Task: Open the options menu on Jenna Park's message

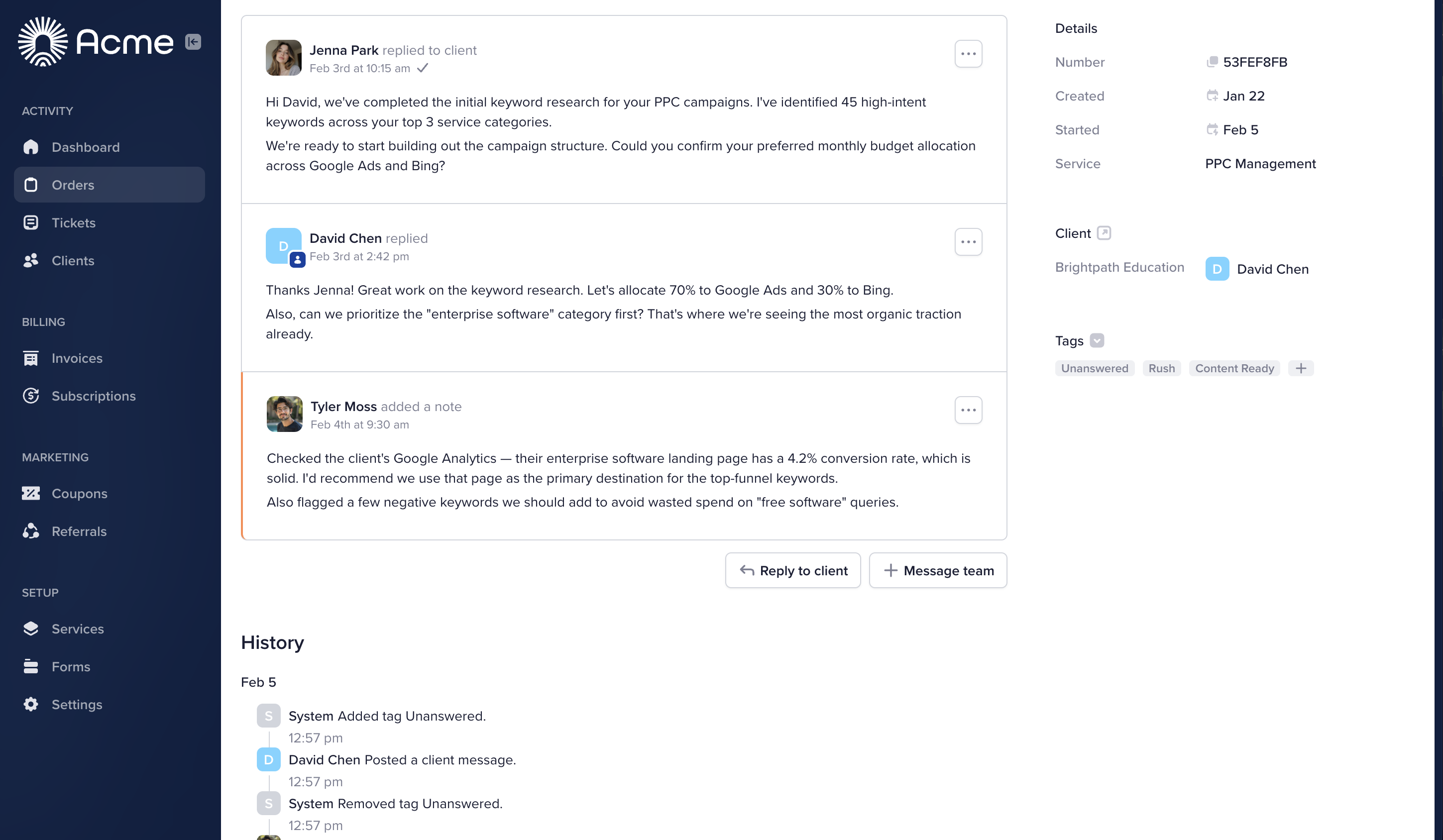Action: pyautogui.click(x=968, y=54)
